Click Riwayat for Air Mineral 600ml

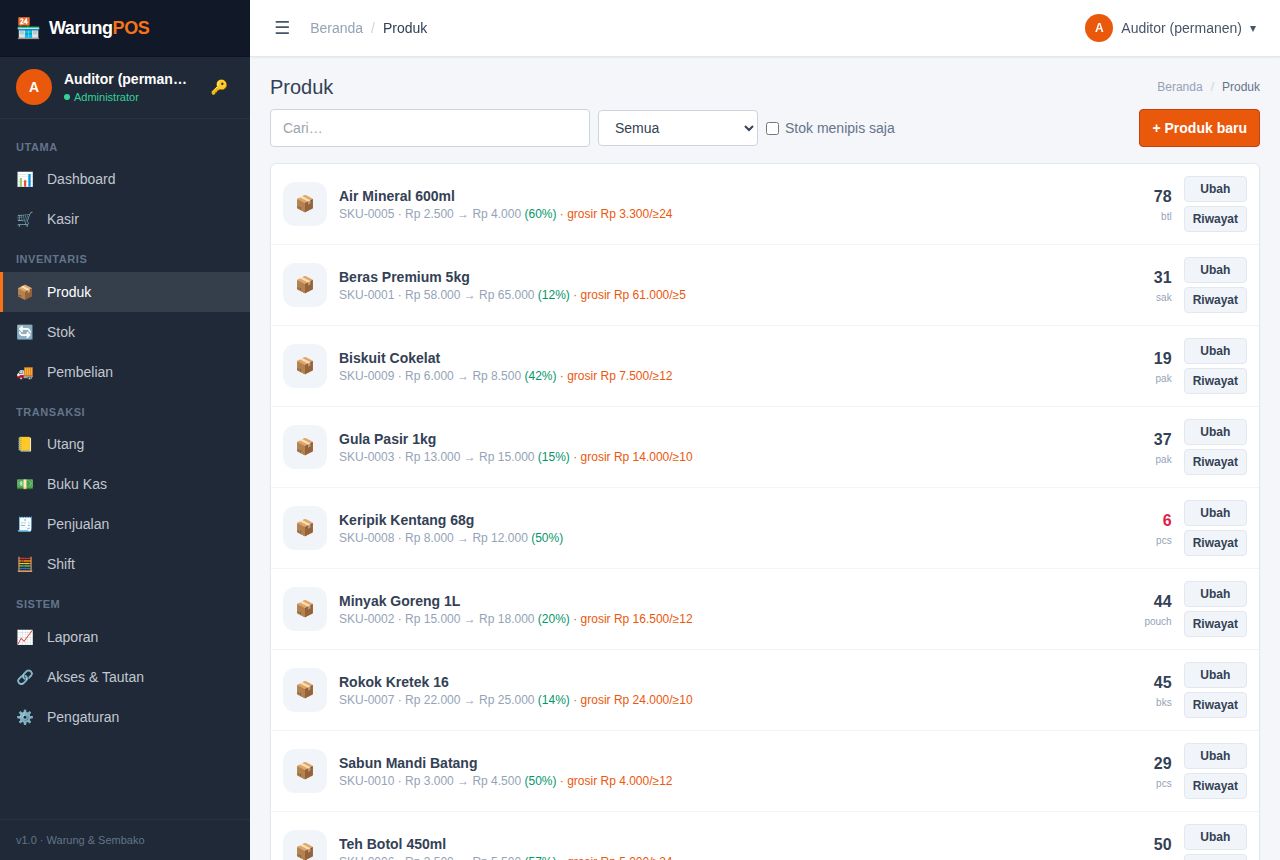click(1215, 219)
